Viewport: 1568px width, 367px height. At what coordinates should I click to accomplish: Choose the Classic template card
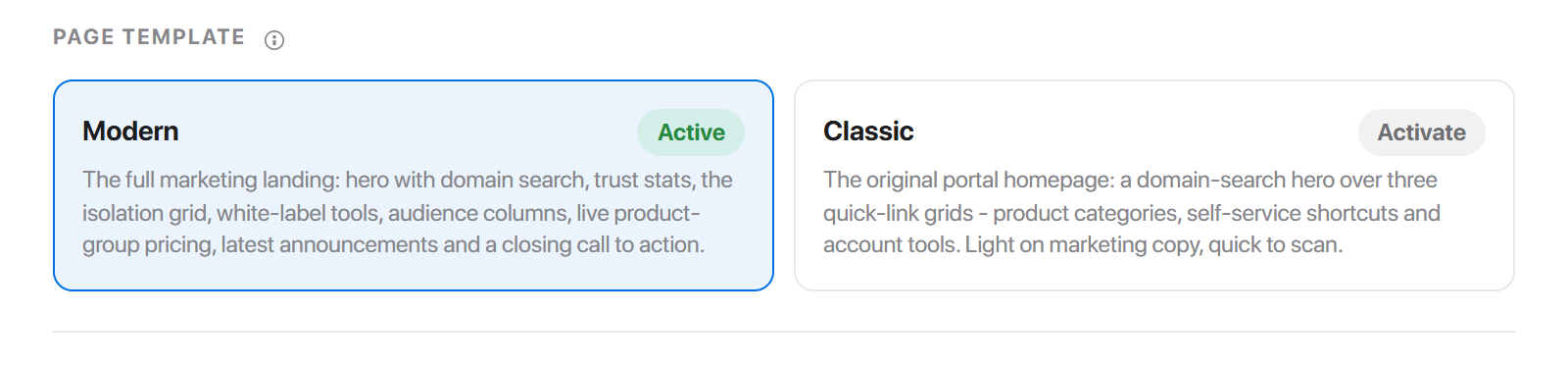pos(1154,185)
